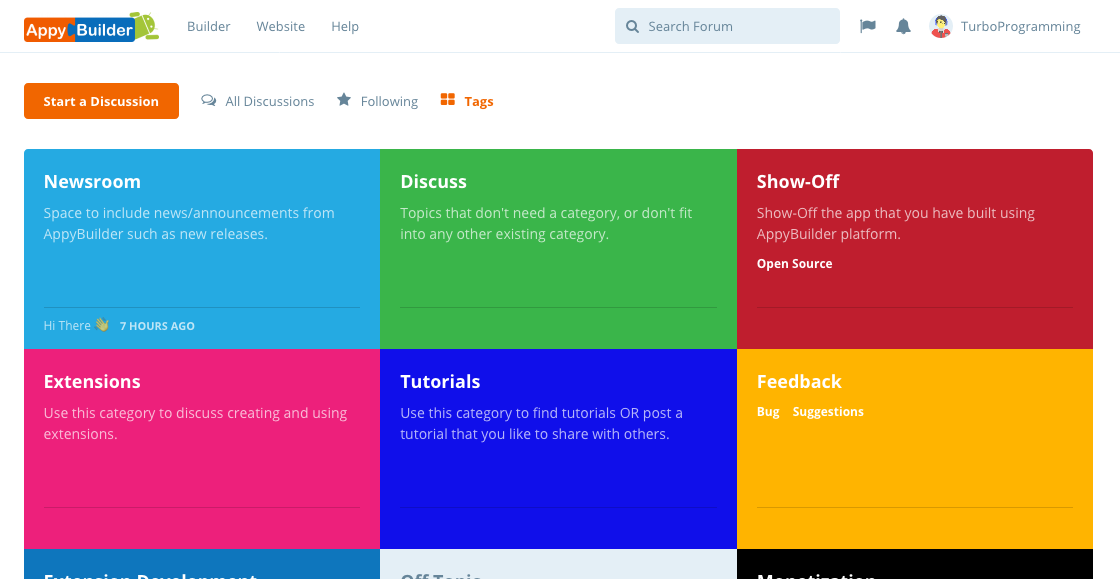The image size is (1120, 579).
Task: Open the Website menu link
Action: [281, 26]
